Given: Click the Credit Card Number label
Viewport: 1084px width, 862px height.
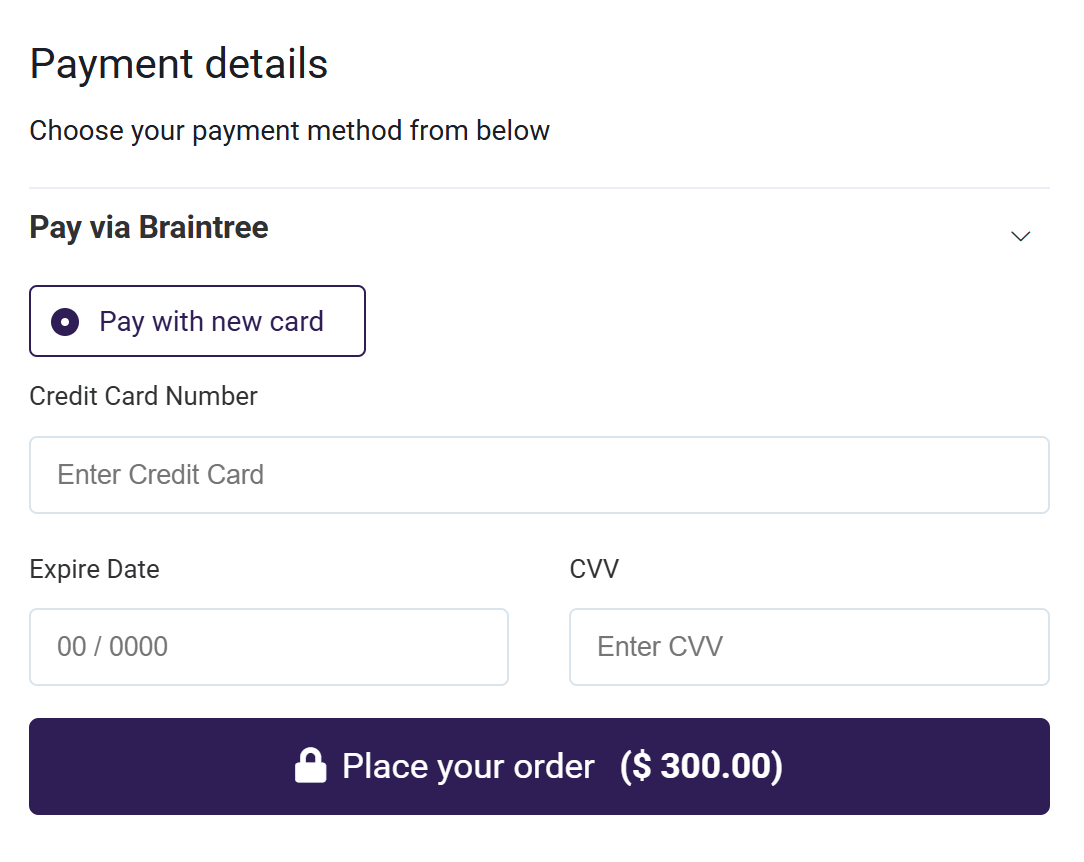Looking at the screenshot, I should pos(144,396).
